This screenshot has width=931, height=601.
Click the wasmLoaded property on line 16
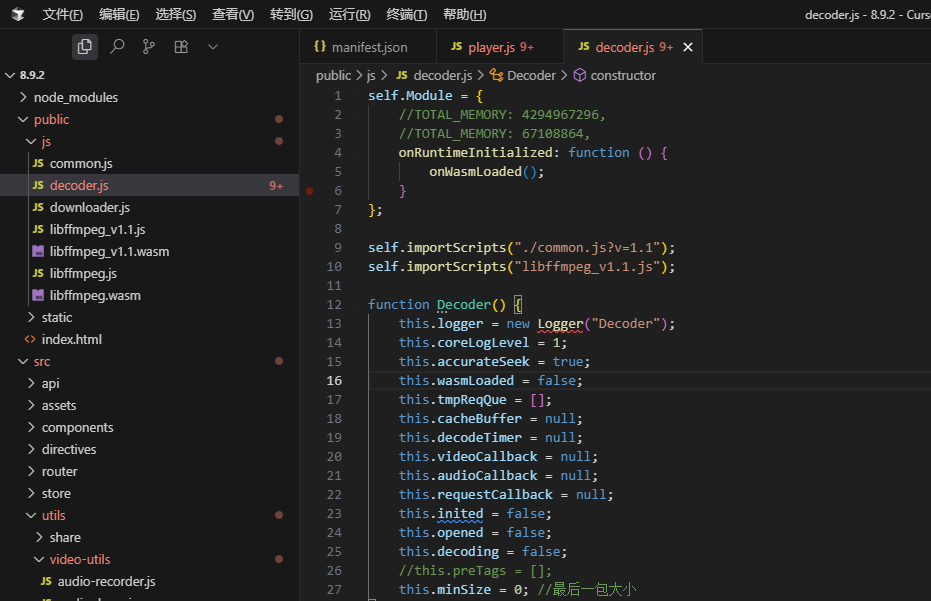click(x=476, y=380)
